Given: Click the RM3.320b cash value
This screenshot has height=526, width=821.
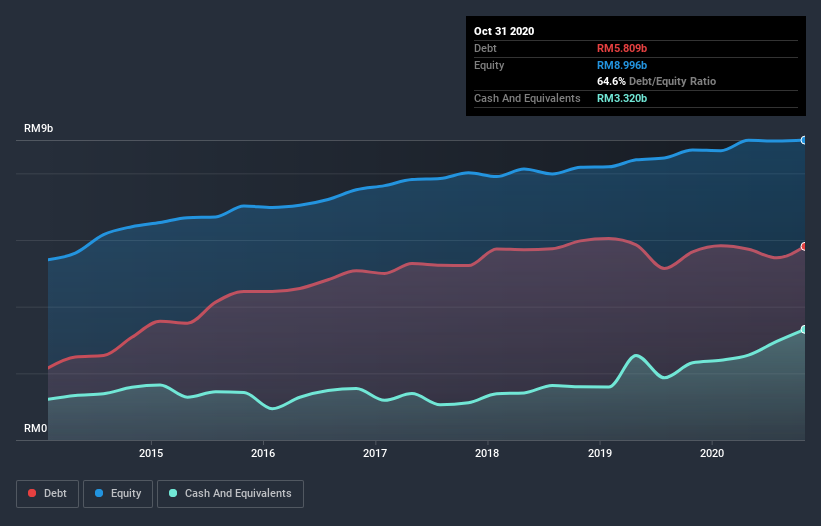Looking at the screenshot, I should (x=622, y=98).
